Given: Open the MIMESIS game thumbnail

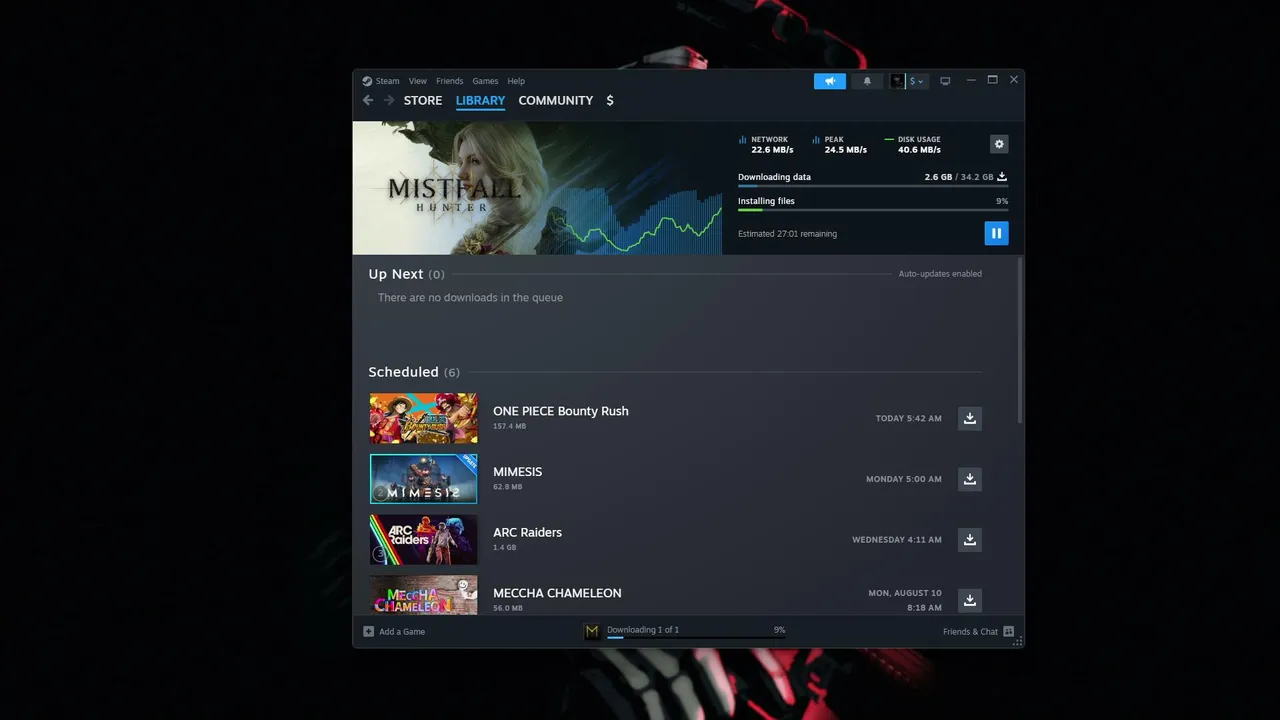Looking at the screenshot, I should click(x=424, y=479).
